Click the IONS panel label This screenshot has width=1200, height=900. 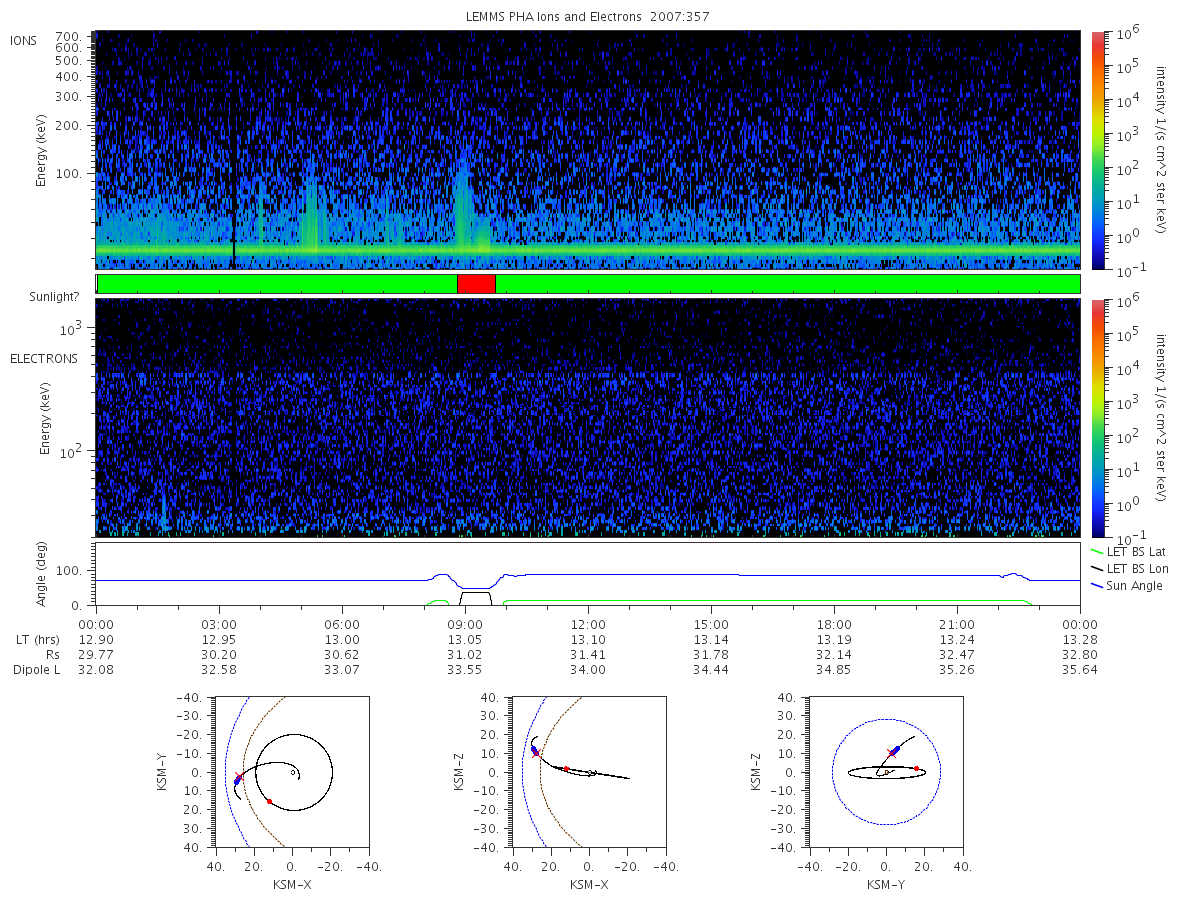point(25,40)
